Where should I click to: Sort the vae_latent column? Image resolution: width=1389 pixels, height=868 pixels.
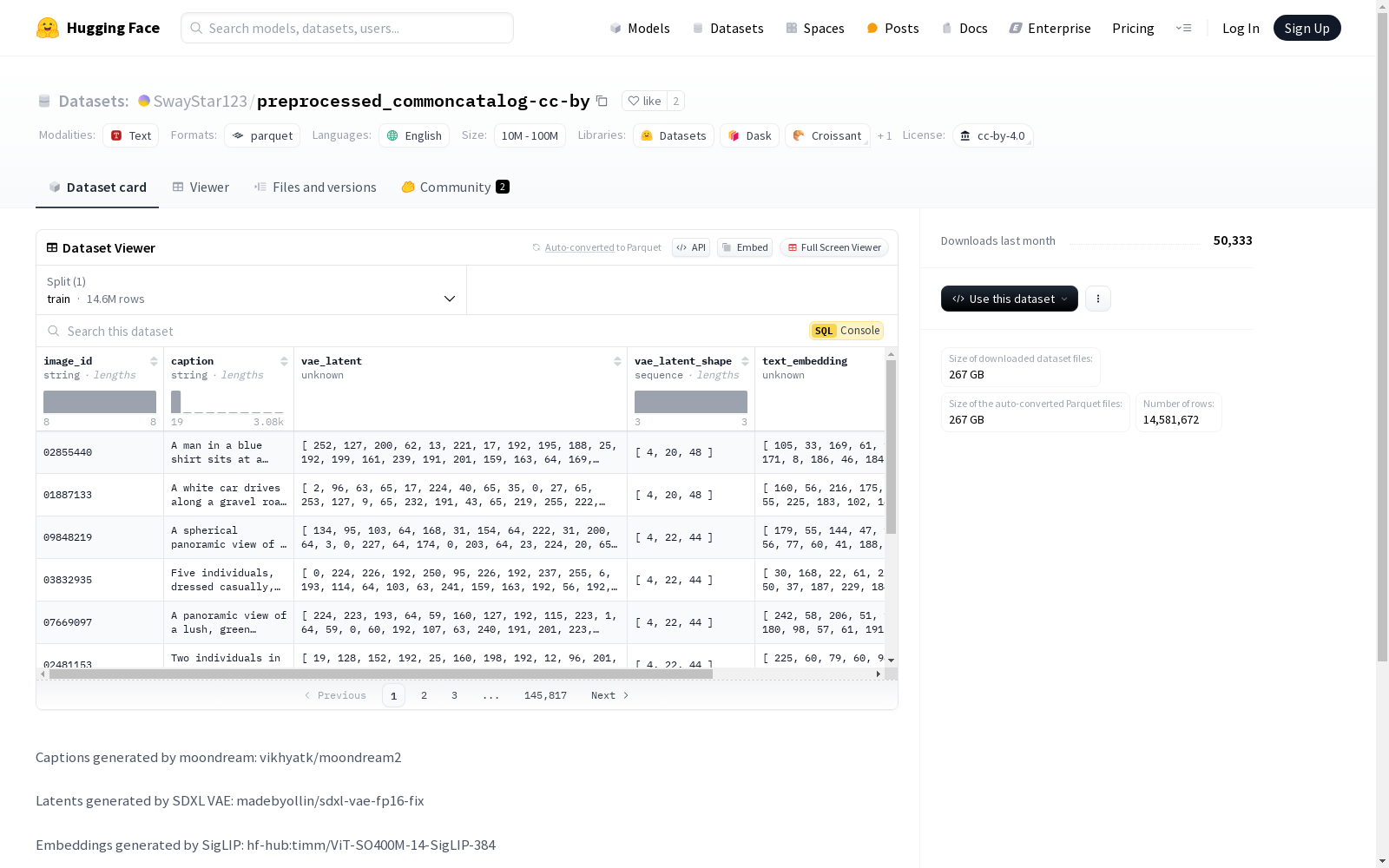617,361
